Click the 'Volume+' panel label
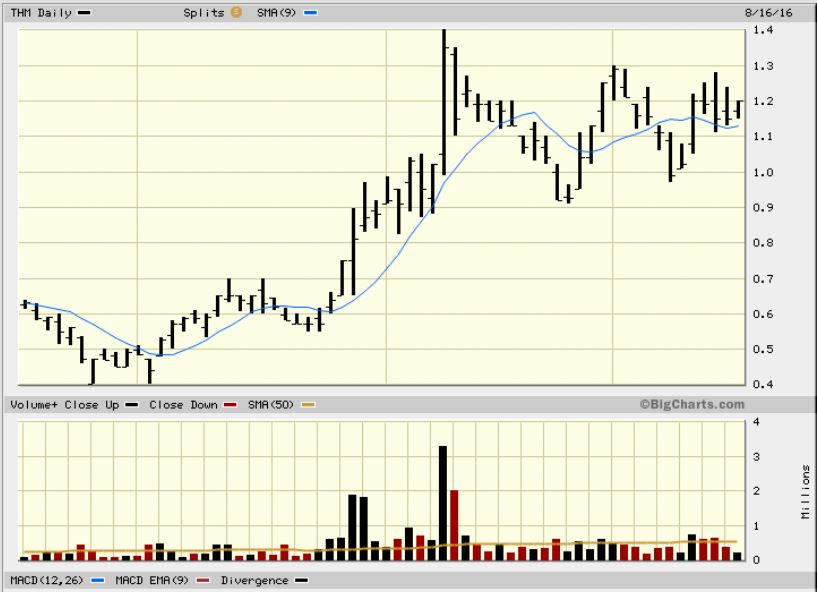Viewport: 817px width, 592px height. point(33,405)
